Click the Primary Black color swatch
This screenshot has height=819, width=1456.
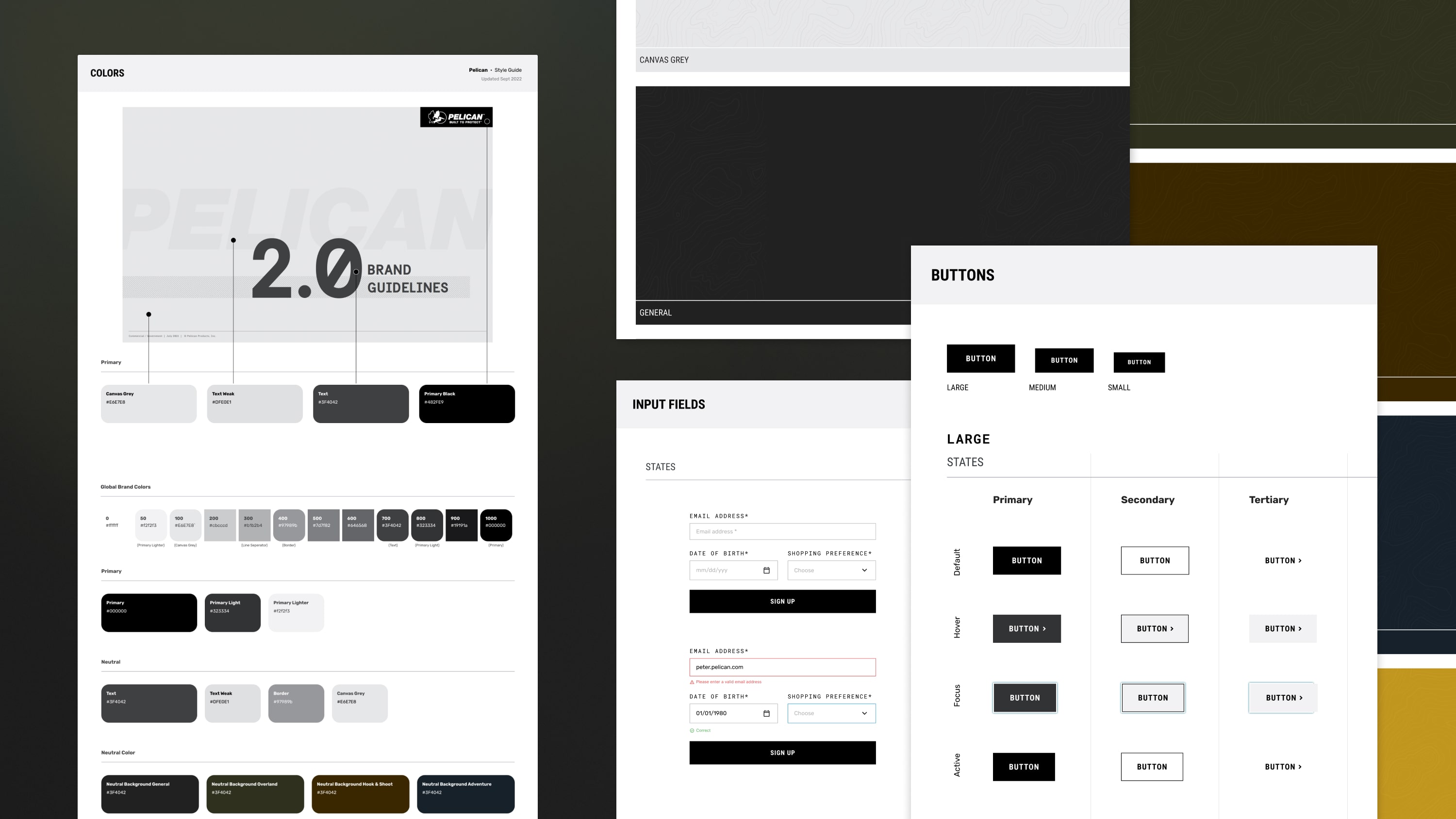click(466, 401)
